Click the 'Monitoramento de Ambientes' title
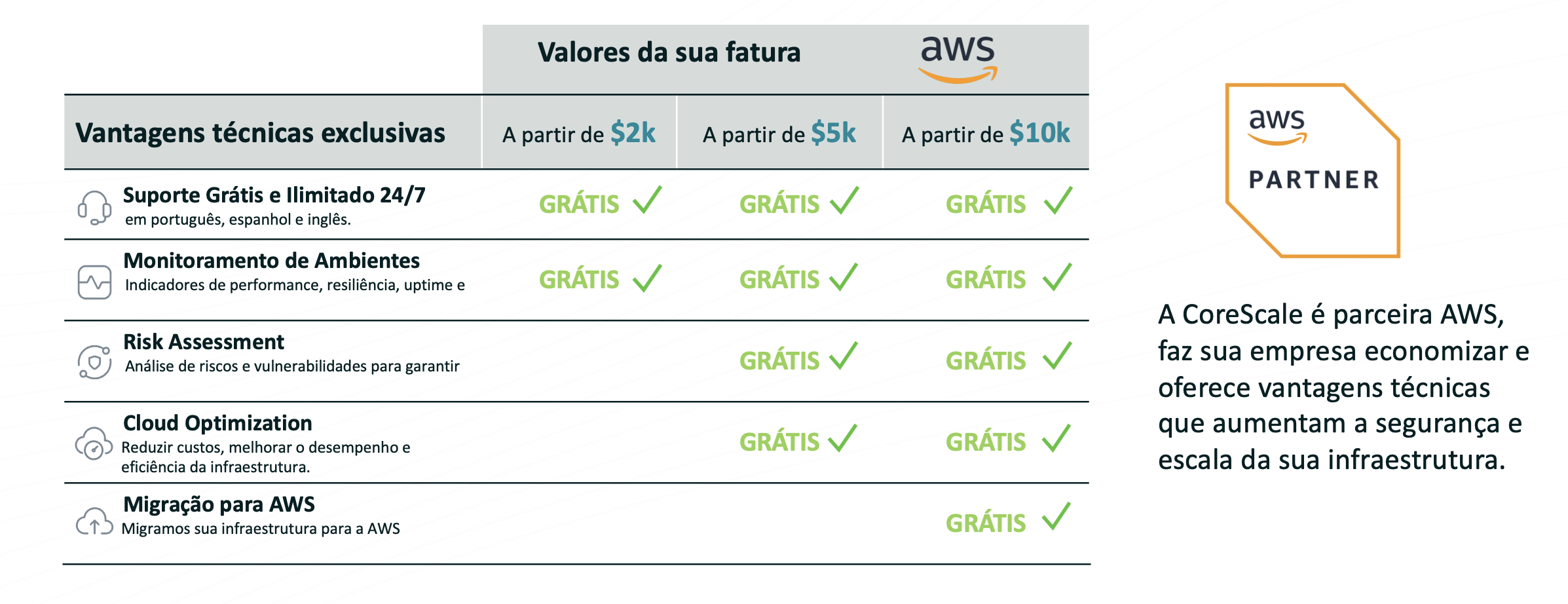Screen dimensions: 1568x604 click(x=271, y=261)
